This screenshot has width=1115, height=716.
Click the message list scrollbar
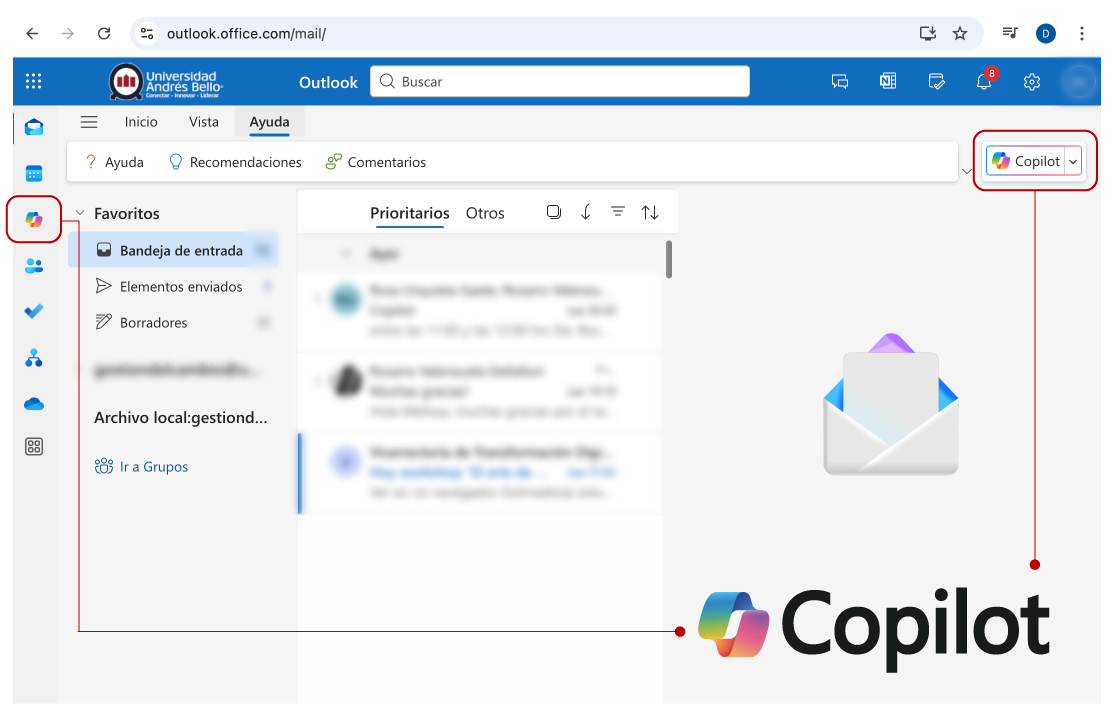(x=668, y=260)
